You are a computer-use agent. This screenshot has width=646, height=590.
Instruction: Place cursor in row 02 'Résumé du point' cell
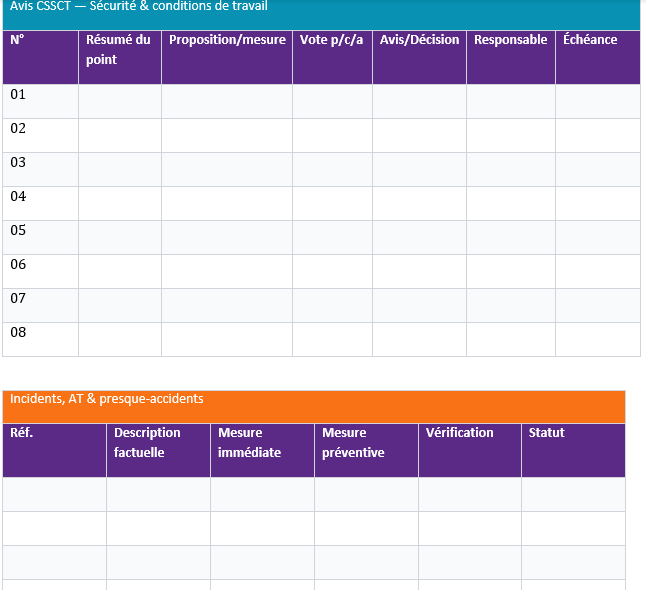[x=119, y=135]
